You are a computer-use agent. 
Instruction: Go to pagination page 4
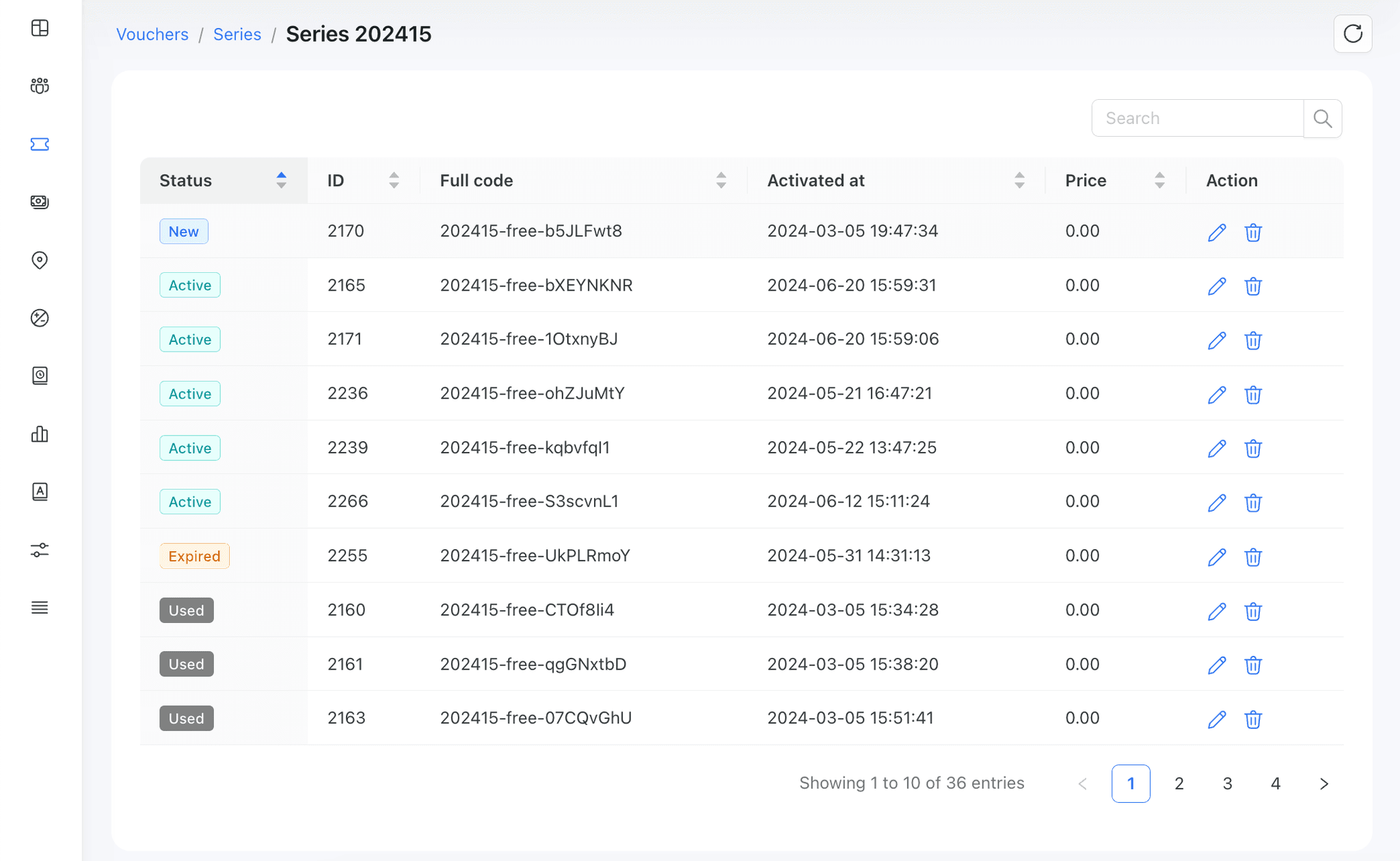[1276, 784]
